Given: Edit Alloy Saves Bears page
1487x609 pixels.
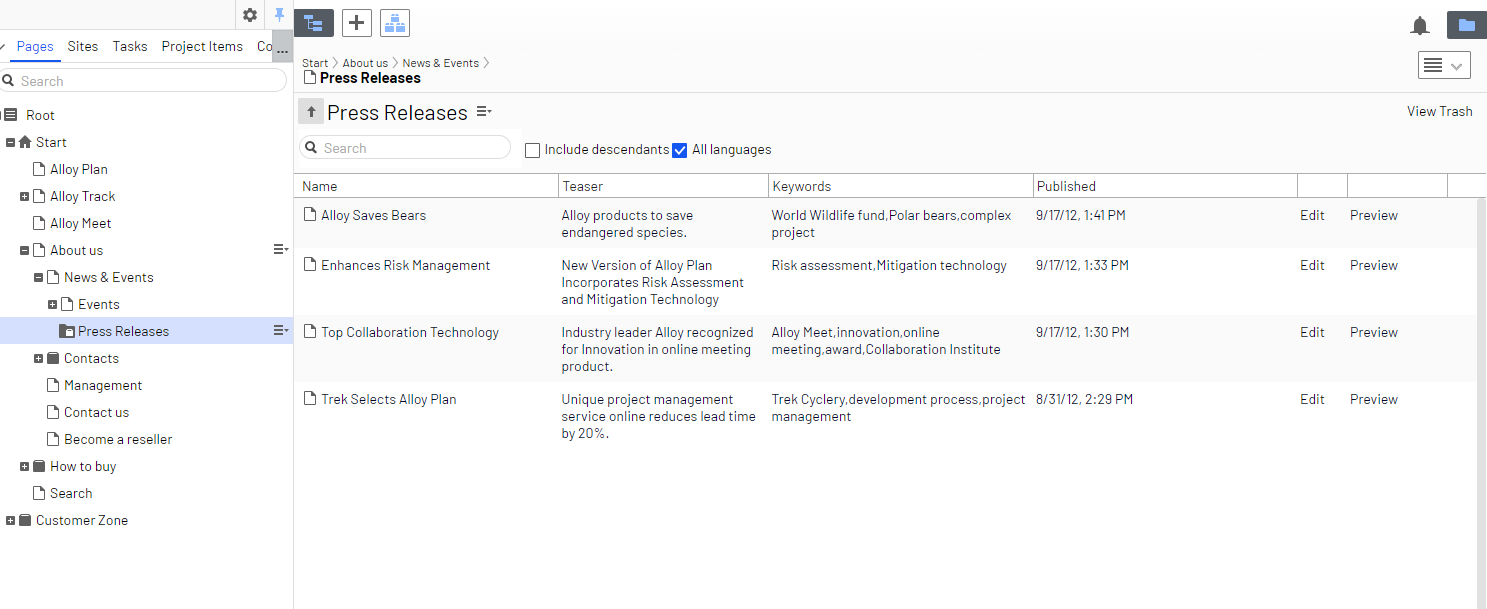Looking at the screenshot, I should [x=1312, y=215].
